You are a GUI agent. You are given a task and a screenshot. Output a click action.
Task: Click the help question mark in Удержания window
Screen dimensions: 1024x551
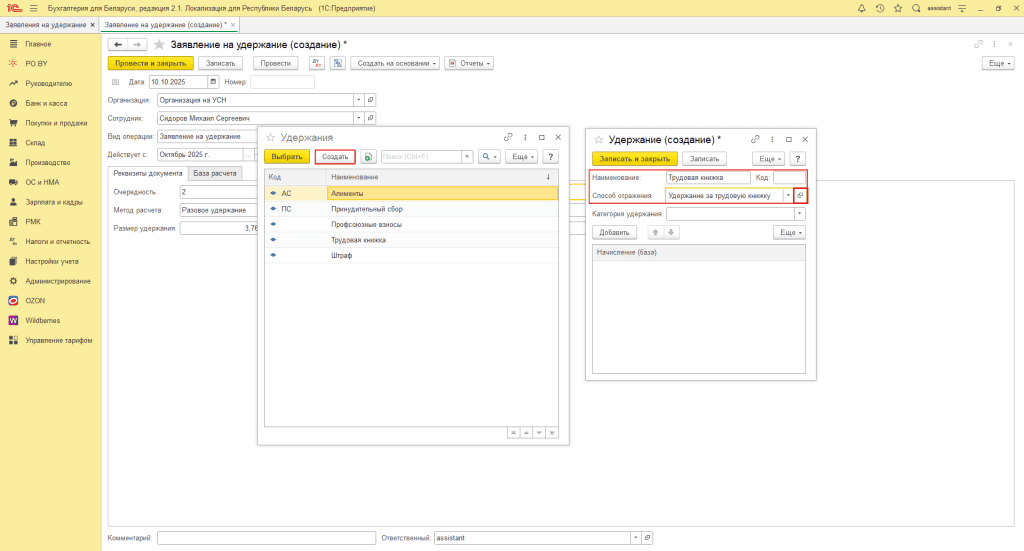pos(551,157)
